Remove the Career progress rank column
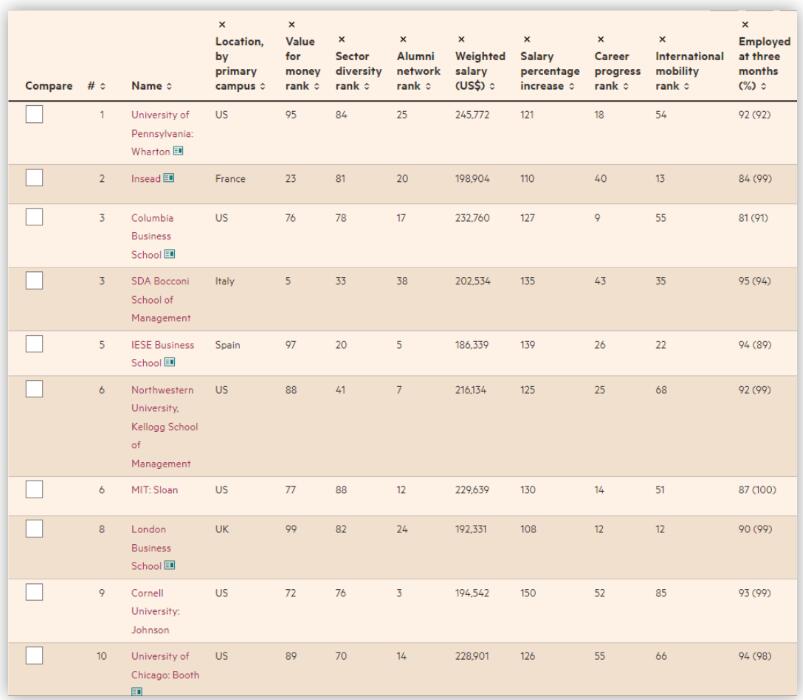803x700 pixels. tap(601, 39)
